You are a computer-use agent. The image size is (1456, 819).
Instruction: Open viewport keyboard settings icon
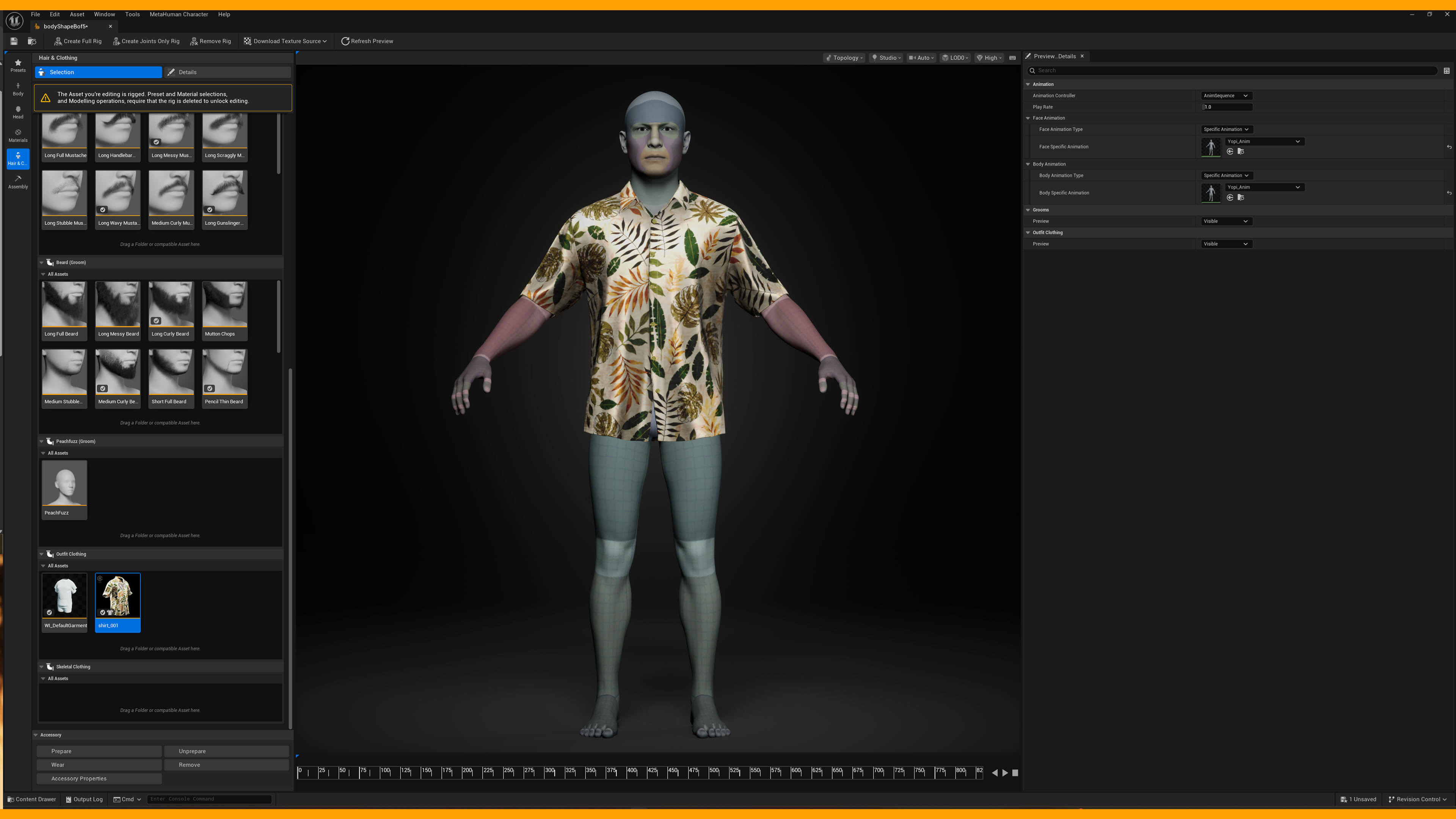pos(1012,58)
